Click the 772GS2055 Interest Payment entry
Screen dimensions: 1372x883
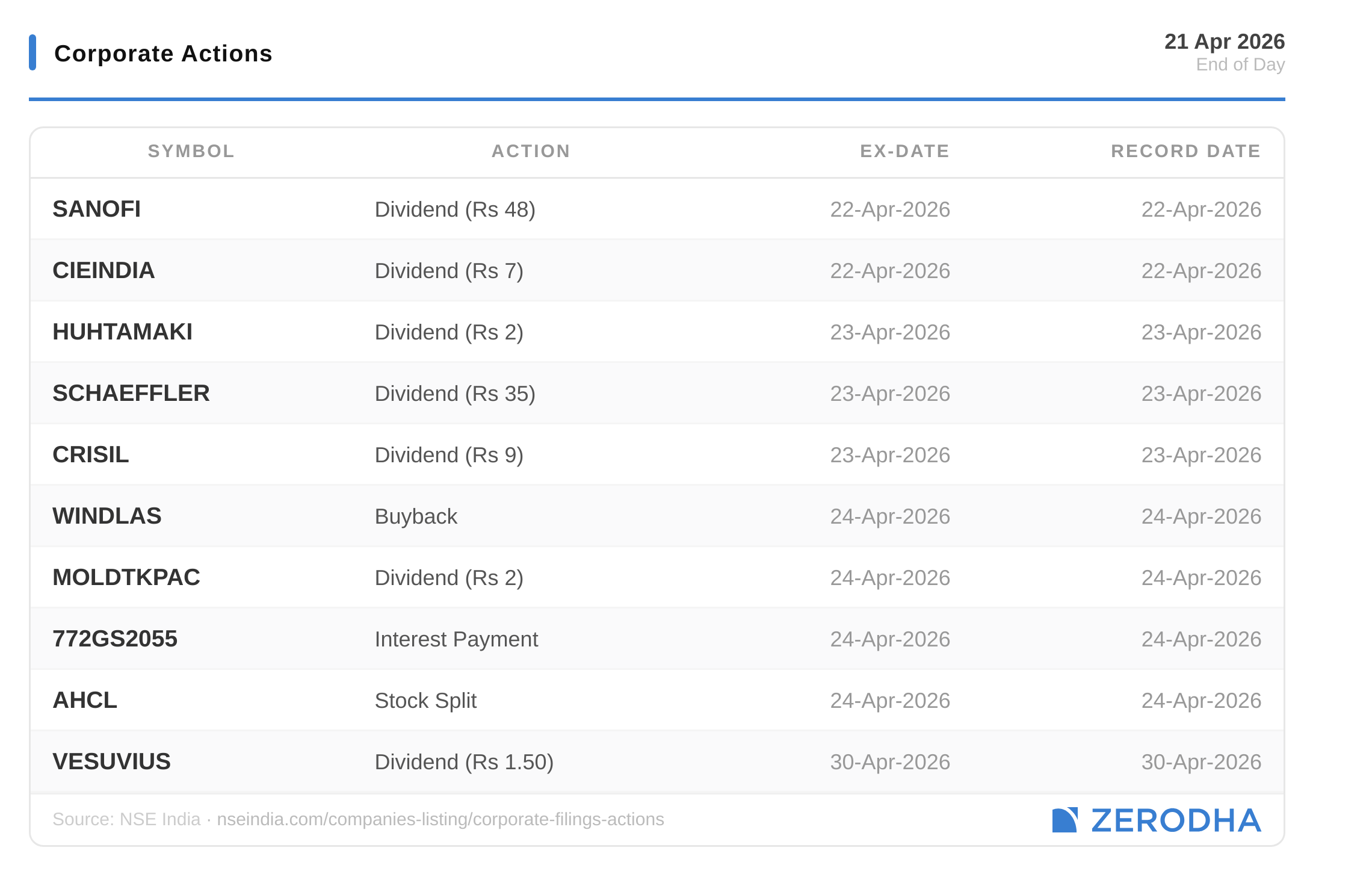click(x=456, y=639)
